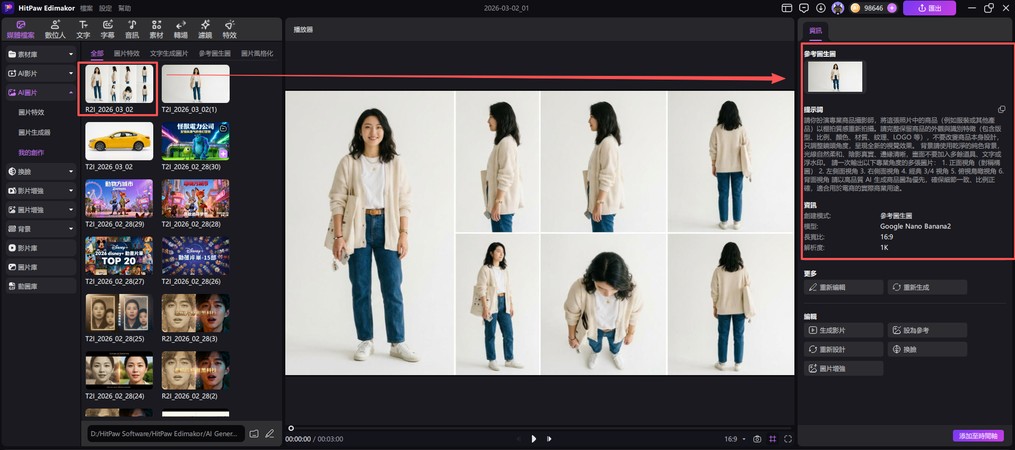This screenshot has height=450, width=1015.
Task: Open 動圖庫 in the sidebar
Action: click(x=41, y=286)
